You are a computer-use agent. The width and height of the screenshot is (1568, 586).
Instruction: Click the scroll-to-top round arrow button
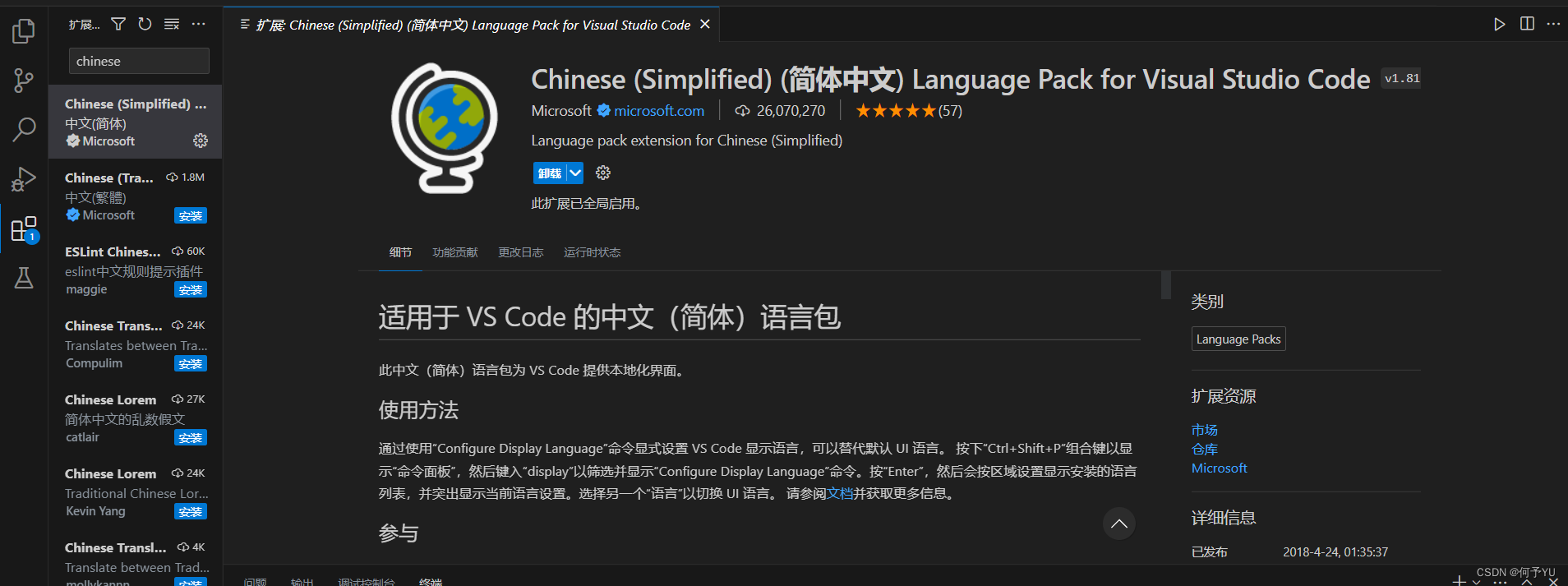tap(1119, 524)
